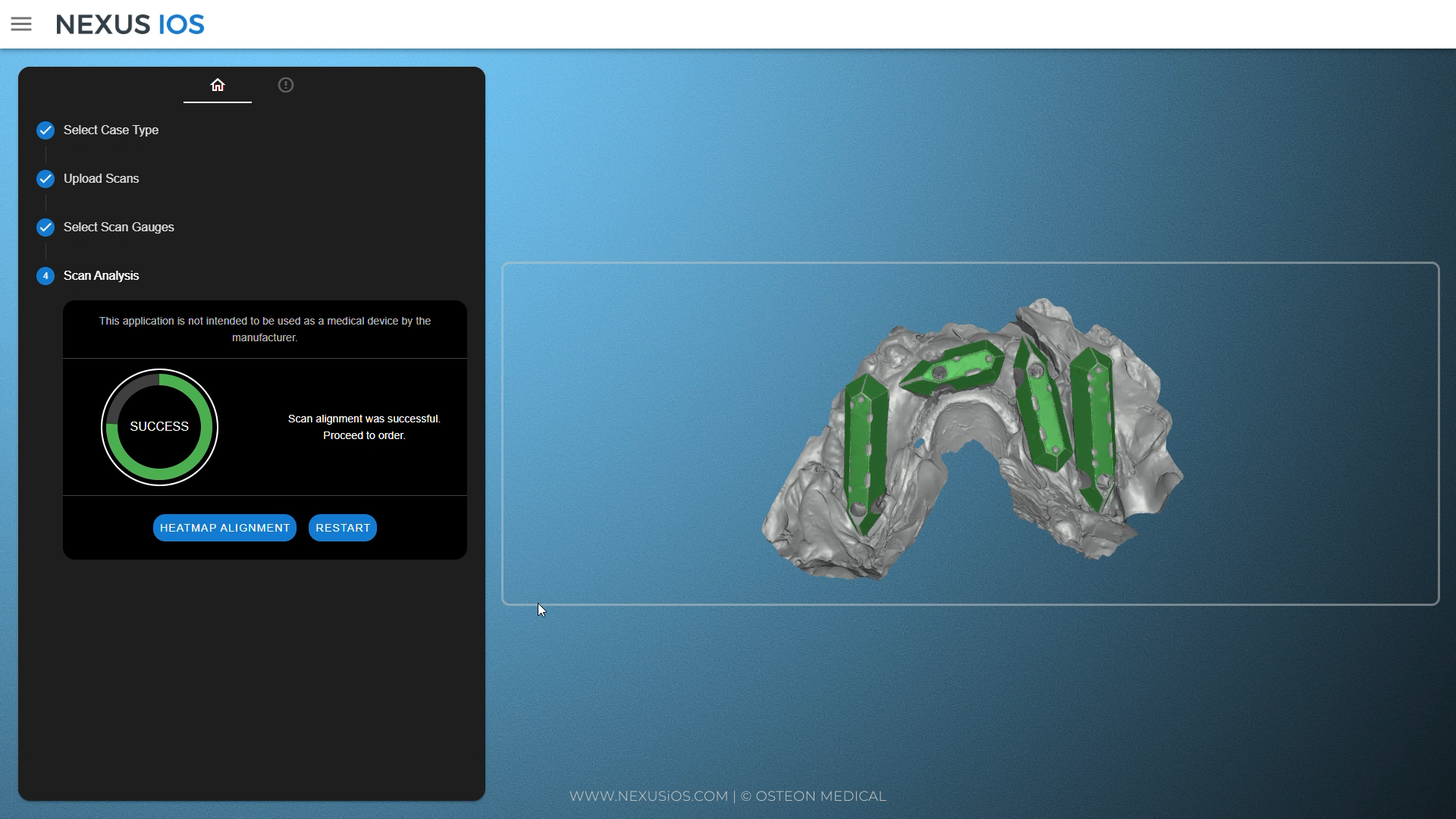Open the navigation hamburger menu
Image resolution: width=1456 pixels, height=819 pixels.
click(21, 24)
